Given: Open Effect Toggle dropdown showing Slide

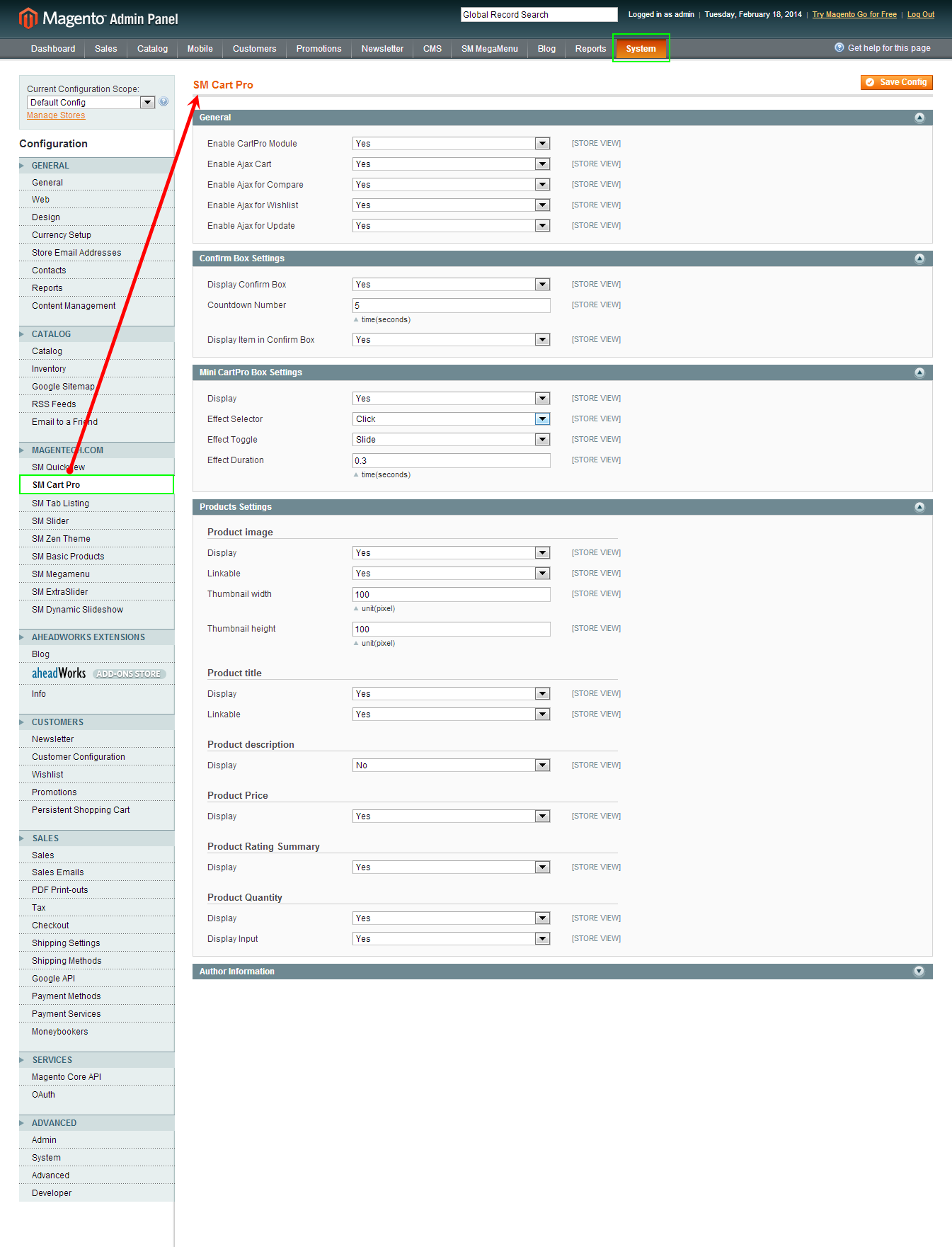Looking at the screenshot, I should point(451,440).
